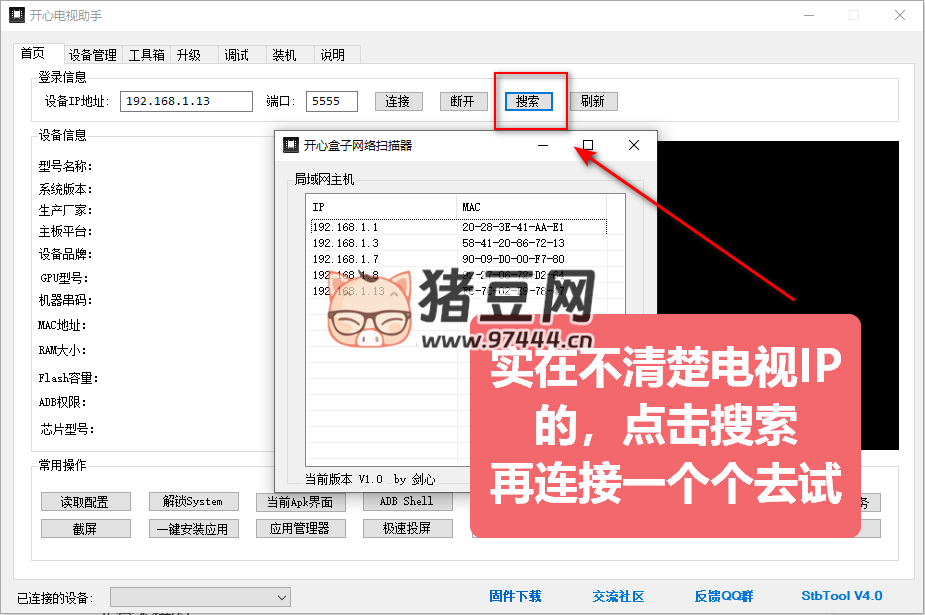Switch to the 升级 upgrade tab

click(190, 54)
